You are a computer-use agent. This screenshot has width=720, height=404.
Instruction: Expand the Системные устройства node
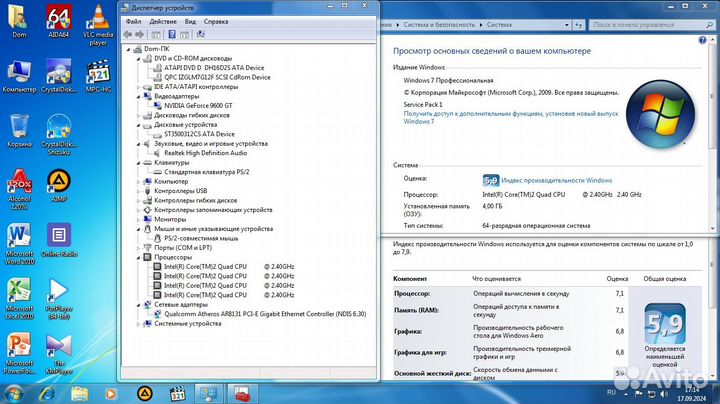[x=138, y=324]
